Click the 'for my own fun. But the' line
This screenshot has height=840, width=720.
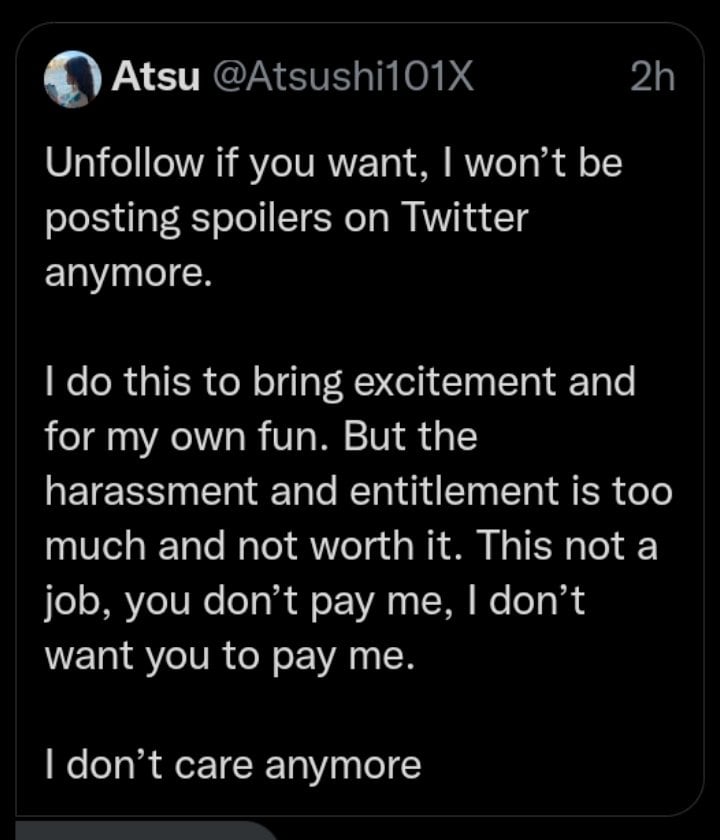pyautogui.click(x=261, y=437)
